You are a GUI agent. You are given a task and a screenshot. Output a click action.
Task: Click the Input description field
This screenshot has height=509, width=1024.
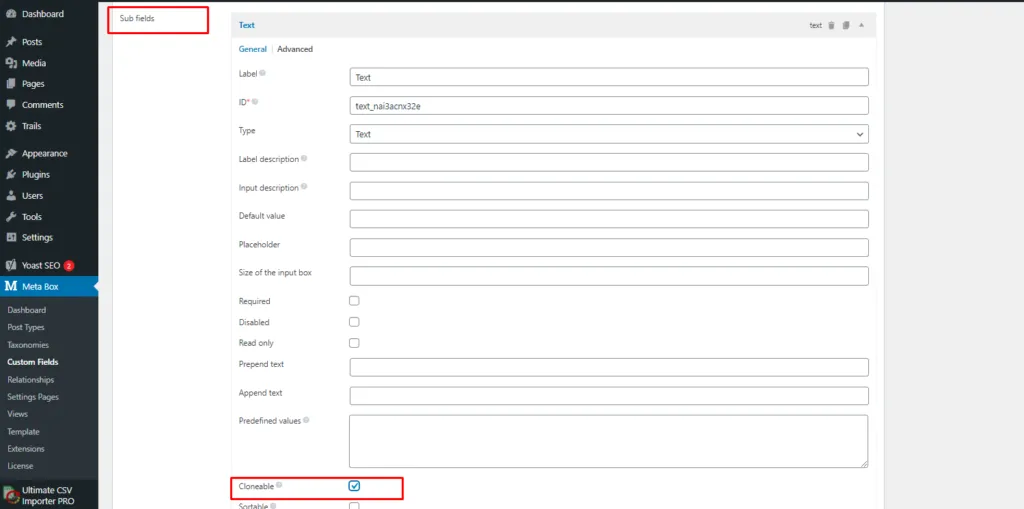click(x=609, y=191)
